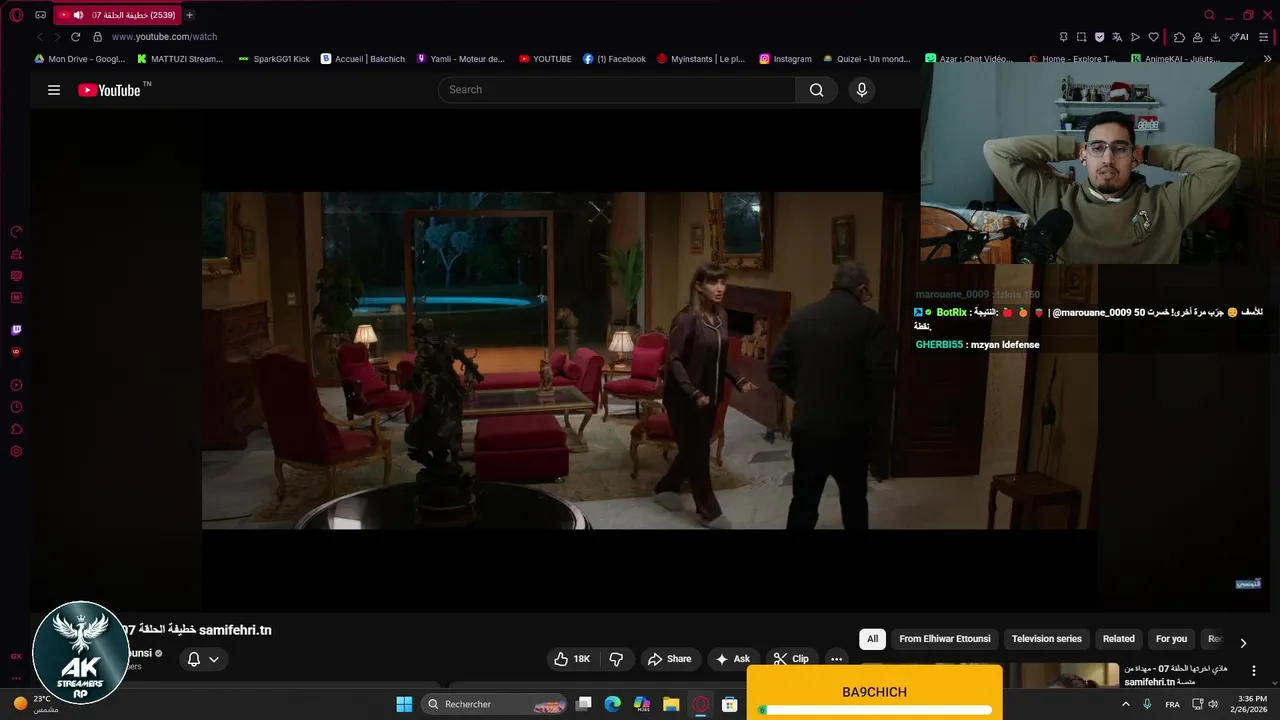1280x720 pixels.
Task: Mute the tab via speaker icon
Action: tap(78, 15)
